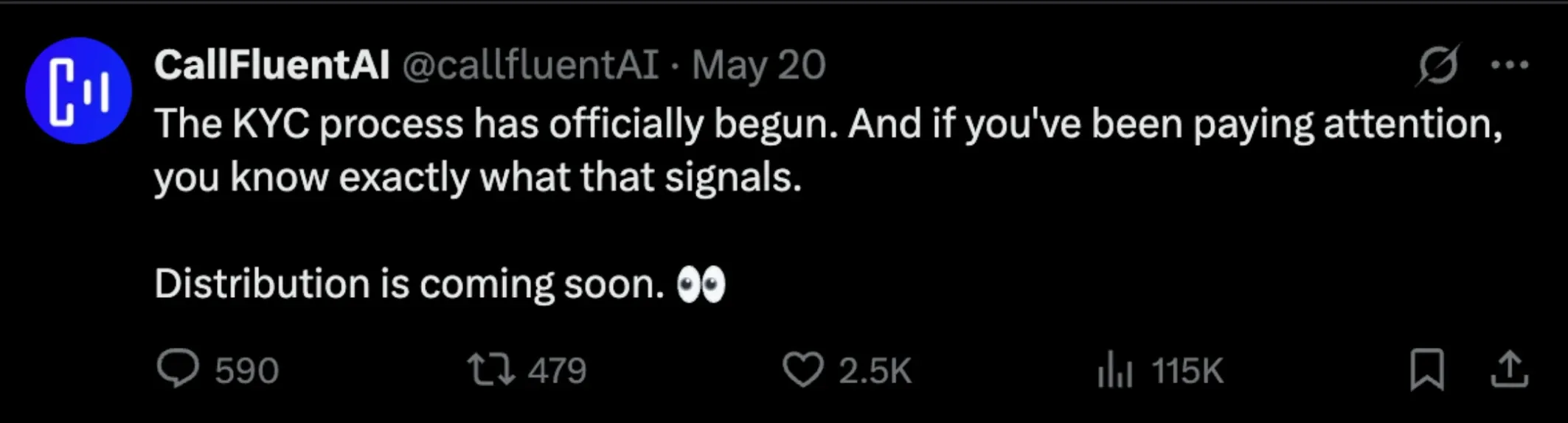
Task: Open the May 20 post timestamp
Action: point(759,65)
